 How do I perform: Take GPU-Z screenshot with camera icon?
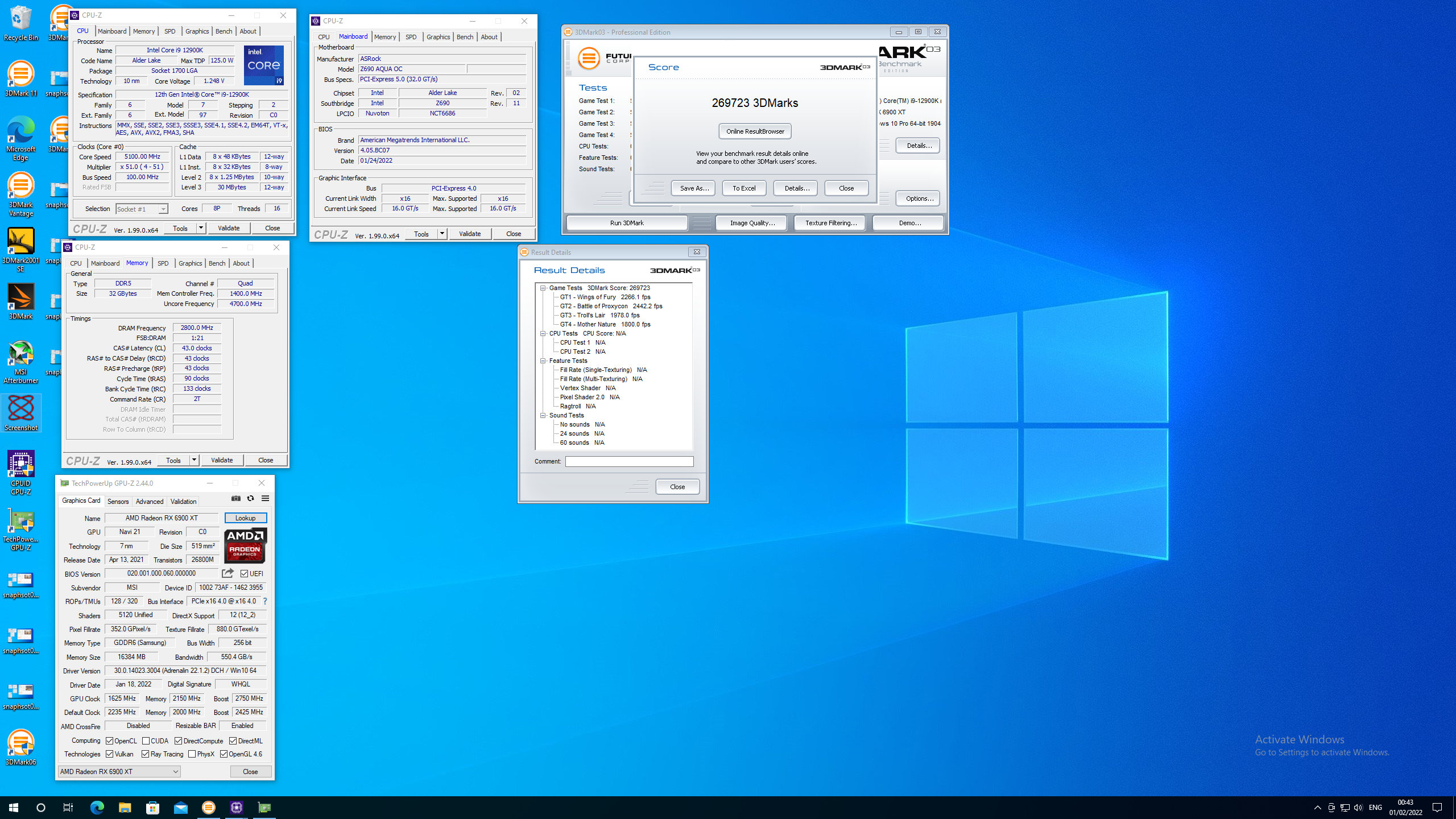pos(236,498)
